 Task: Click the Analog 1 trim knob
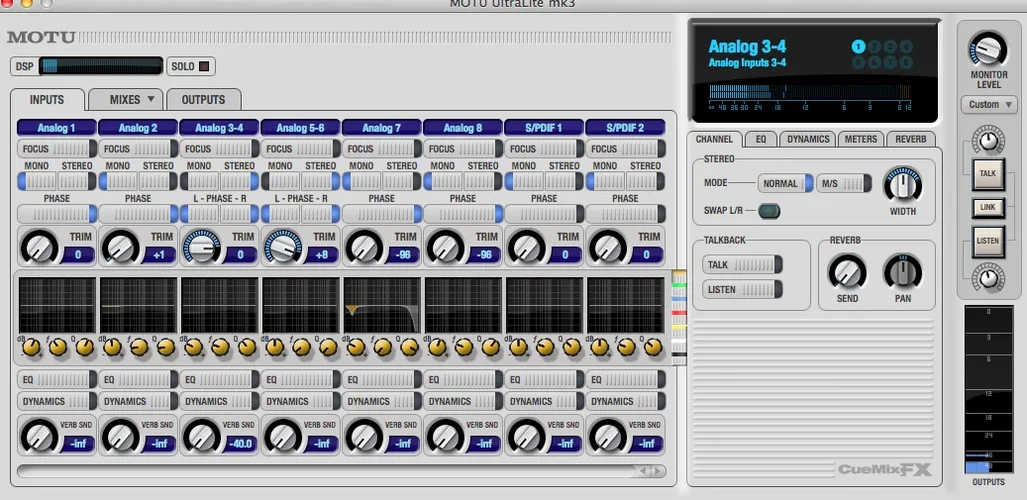pyautogui.click(x=39, y=247)
